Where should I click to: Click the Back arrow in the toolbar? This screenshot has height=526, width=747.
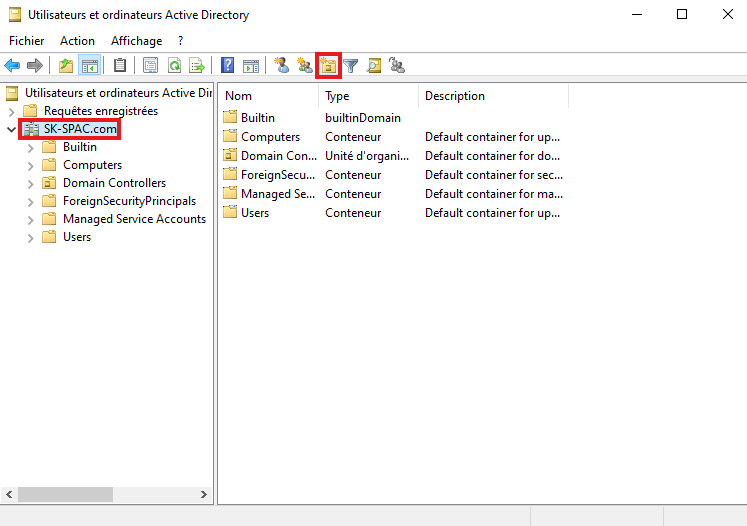coord(12,66)
